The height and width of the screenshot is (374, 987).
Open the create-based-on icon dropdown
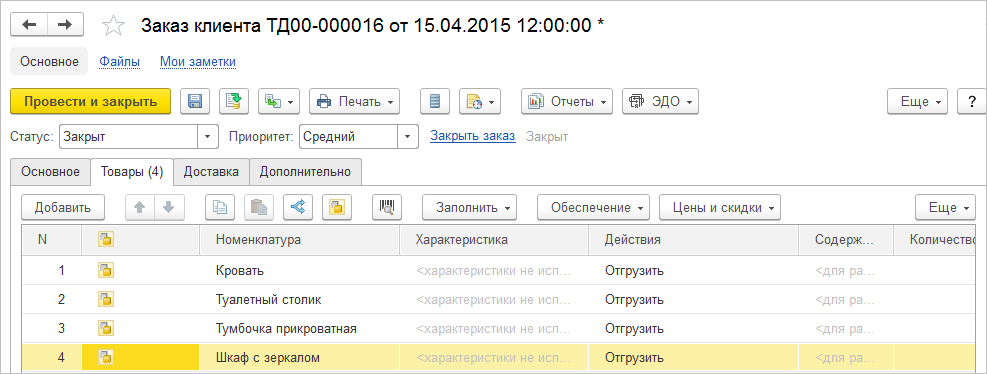coord(279,101)
